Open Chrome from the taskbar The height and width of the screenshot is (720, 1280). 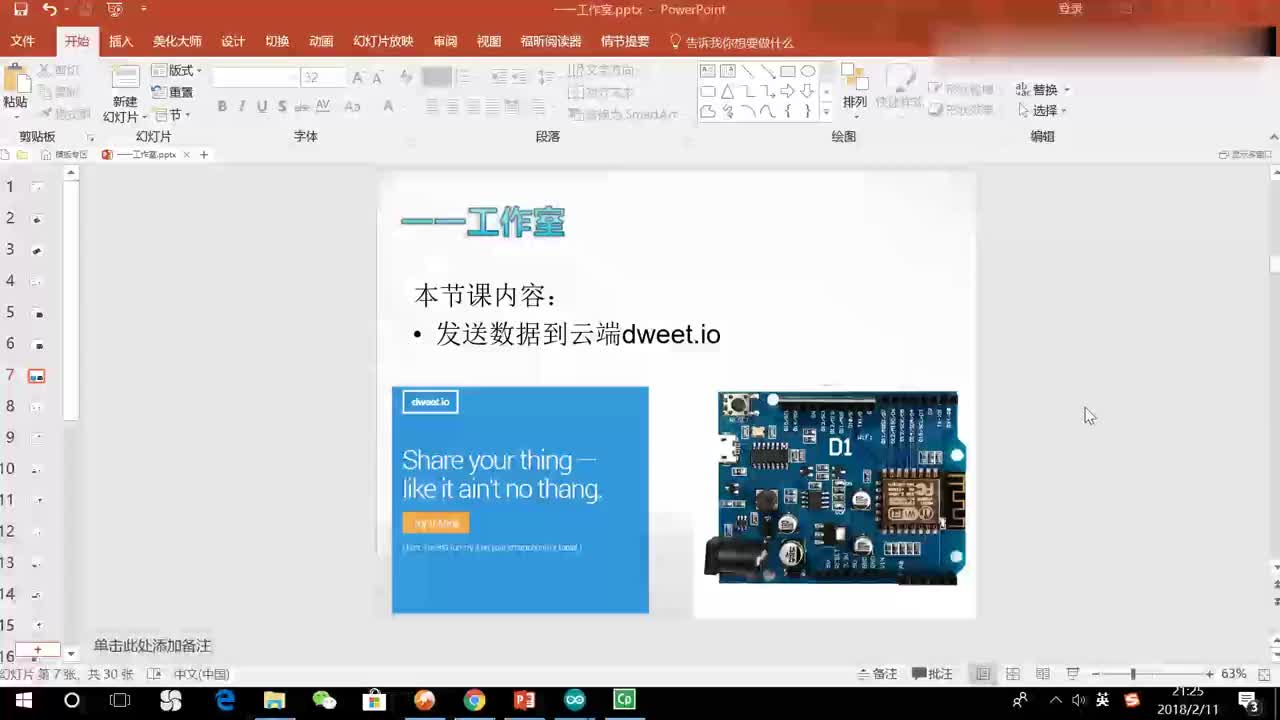click(475, 700)
